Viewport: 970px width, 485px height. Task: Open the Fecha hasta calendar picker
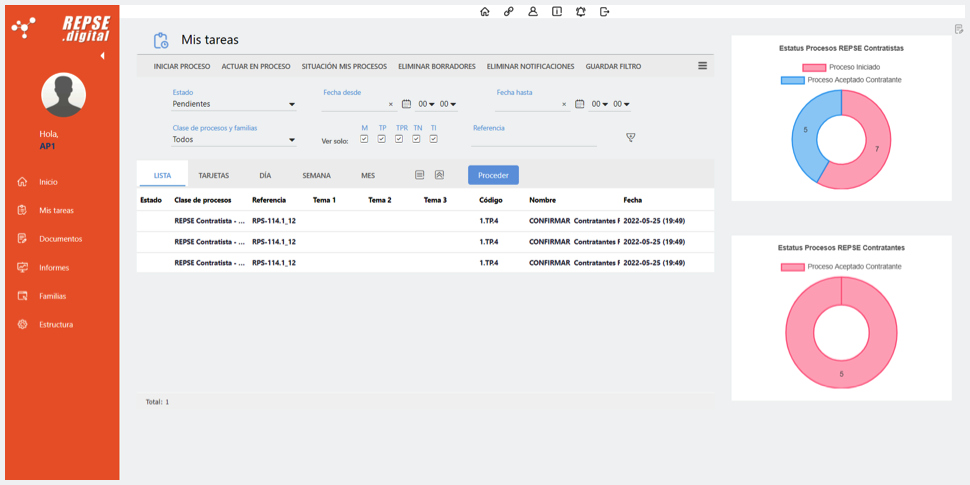[580, 104]
